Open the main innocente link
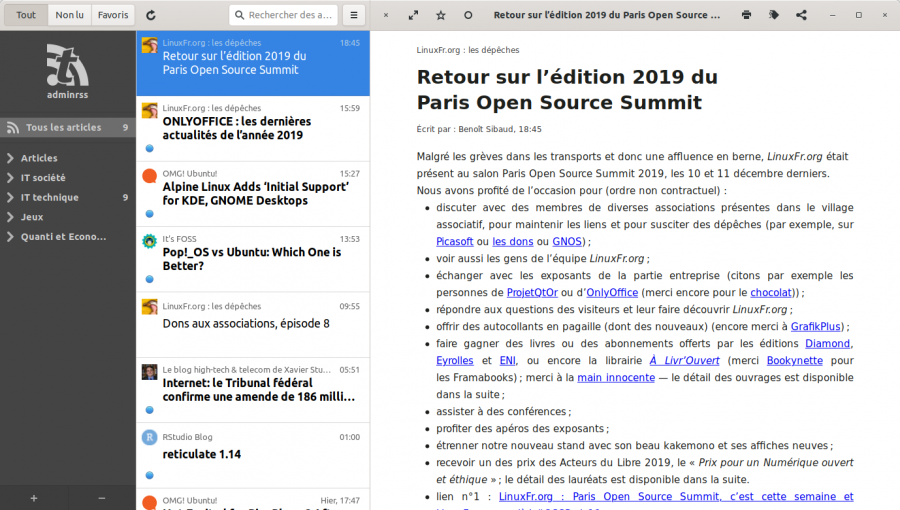Viewport: 900px width, 510px height. [616, 377]
